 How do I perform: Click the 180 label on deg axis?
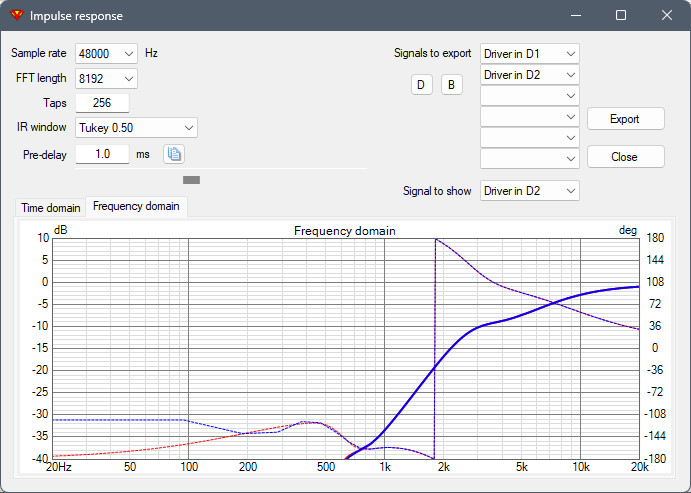pos(655,238)
